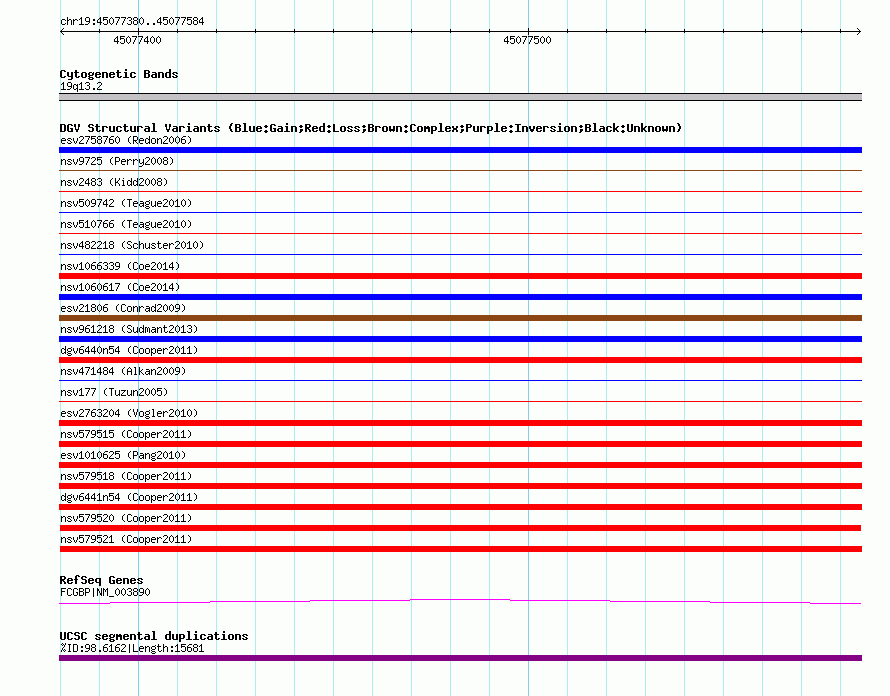
Task: Open dgv6441n54 (Cooper2011) variant
Action: tap(129, 497)
